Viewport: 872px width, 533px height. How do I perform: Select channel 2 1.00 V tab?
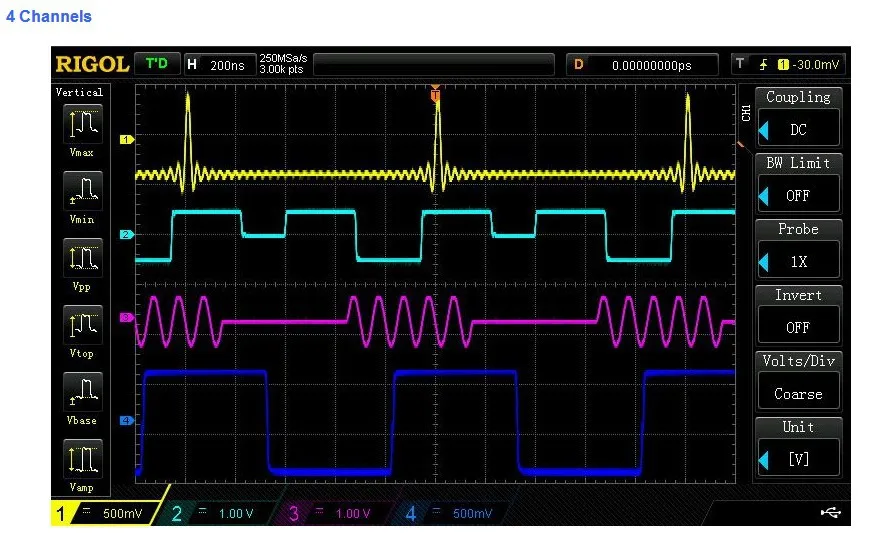[x=218, y=513]
